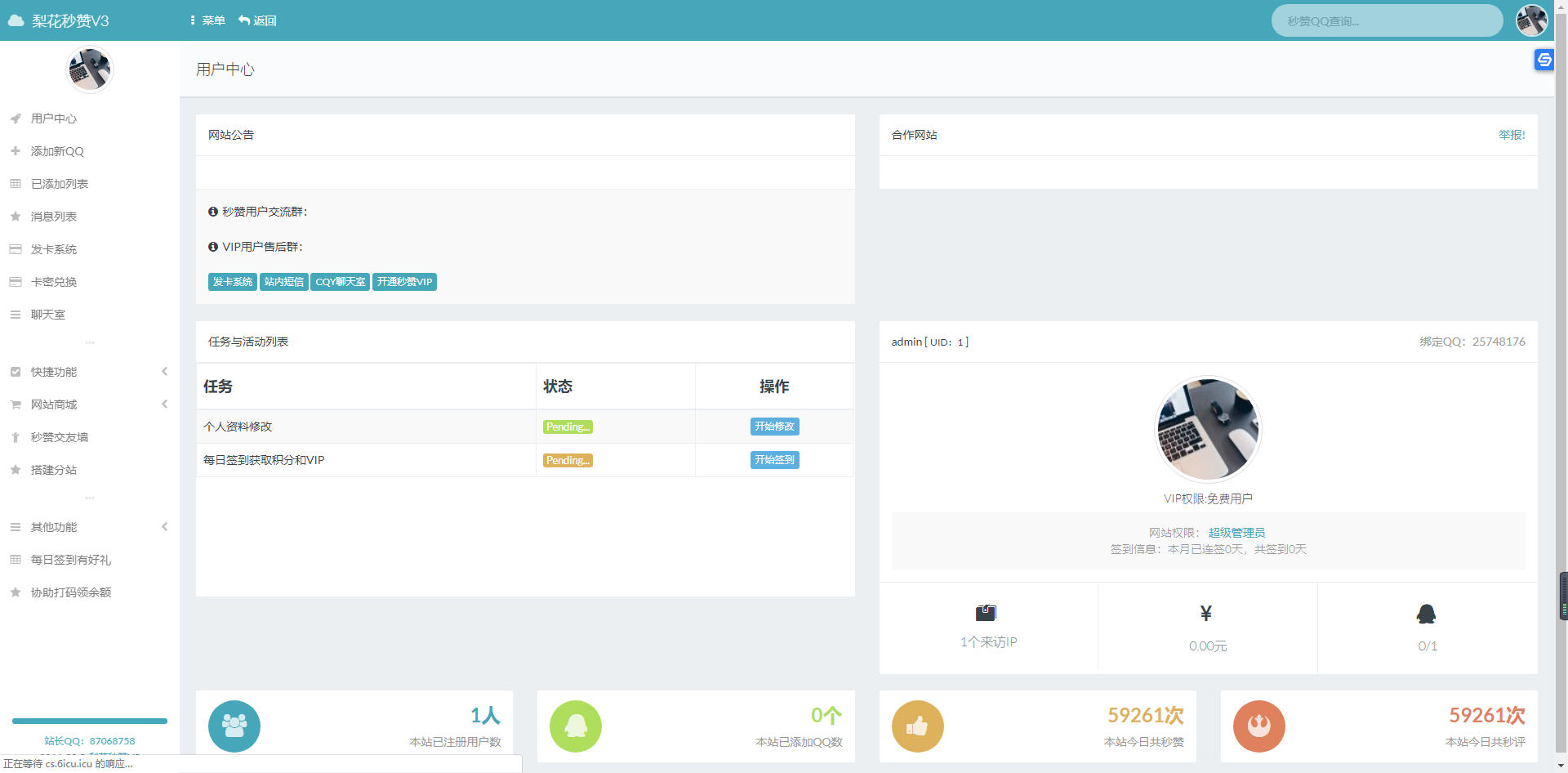The width and height of the screenshot is (1568, 773).
Task: Click the yellow thumbs-up likes icon
Action: coord(917,726)
